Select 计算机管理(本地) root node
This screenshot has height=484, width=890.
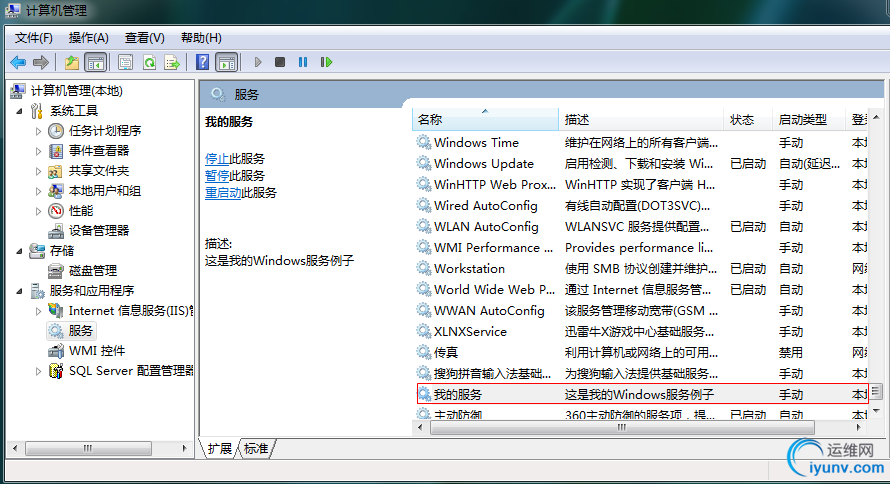coord(76,91)
